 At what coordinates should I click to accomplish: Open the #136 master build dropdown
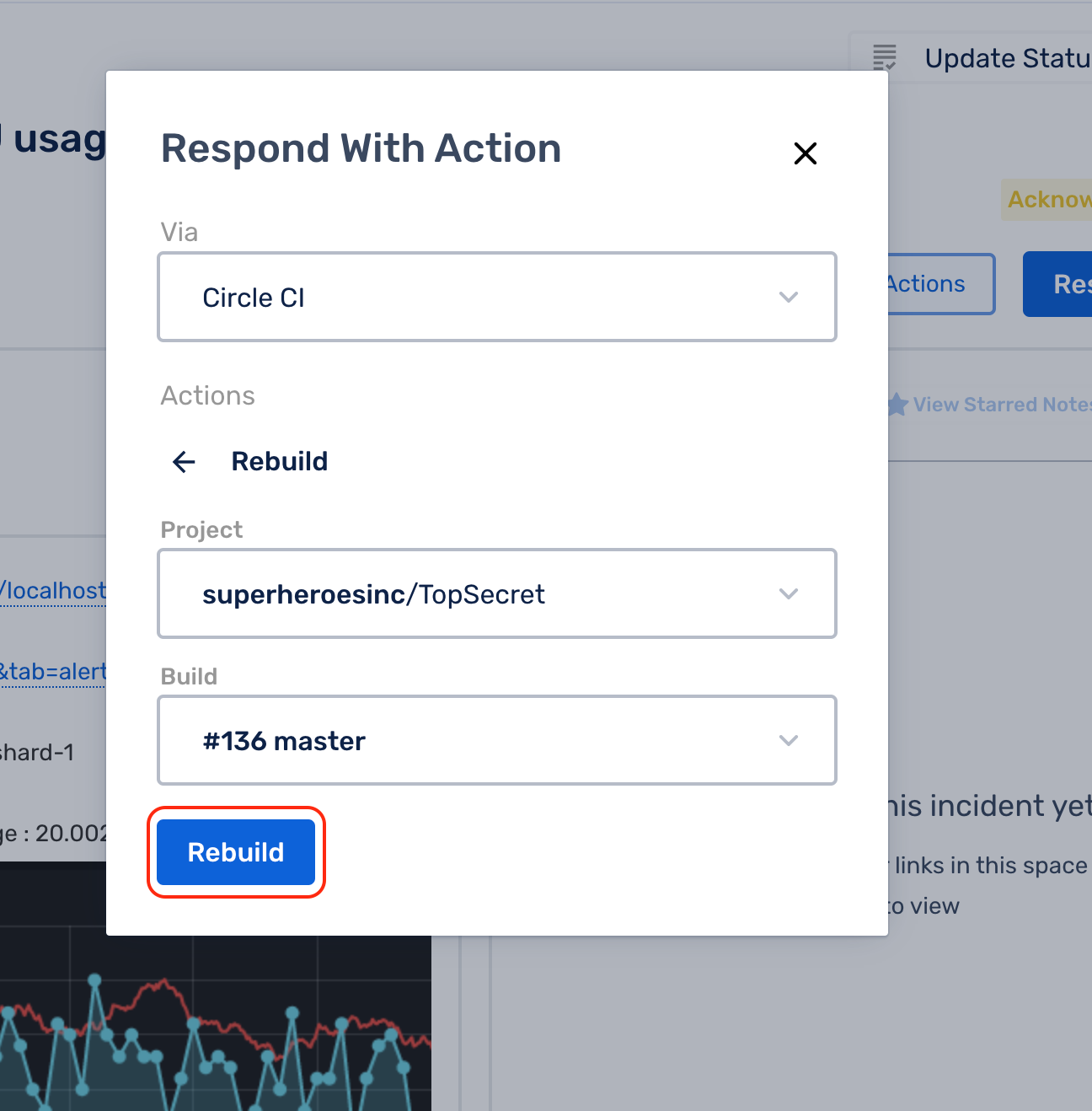click(x=495, y=741)
